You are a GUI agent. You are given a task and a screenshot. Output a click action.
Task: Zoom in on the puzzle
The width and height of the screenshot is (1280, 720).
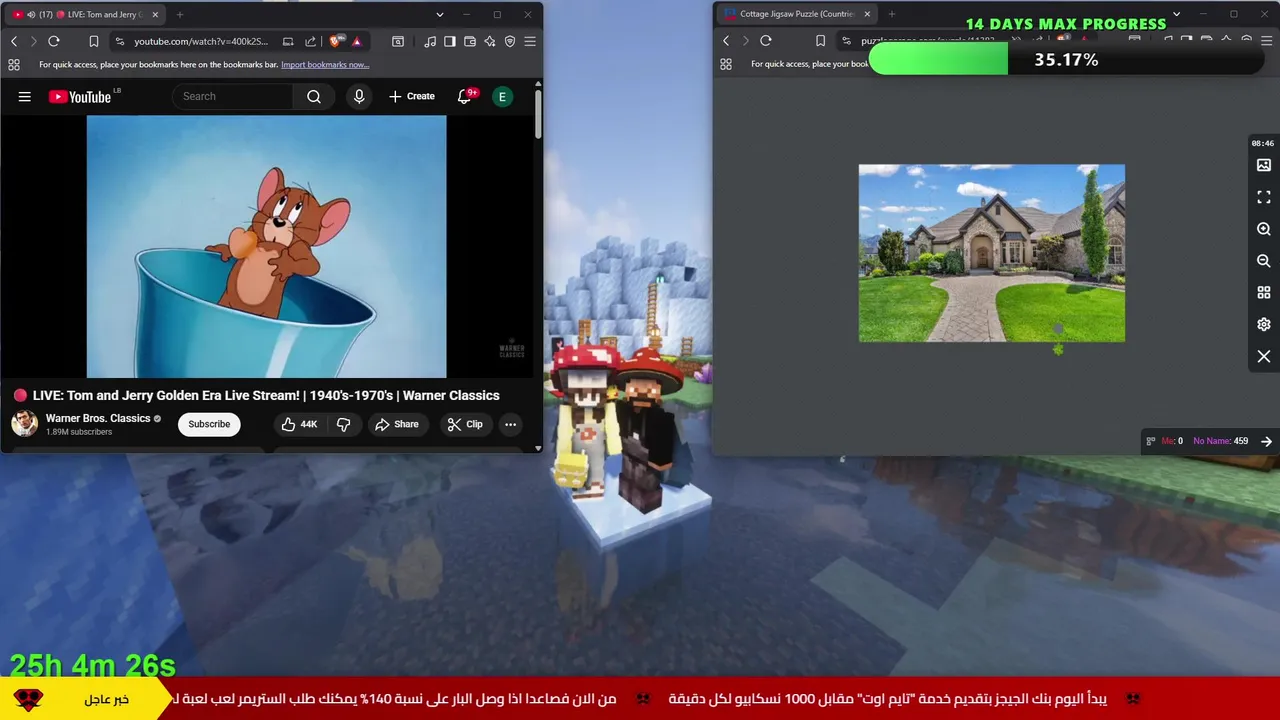[x=1264, y=229]
